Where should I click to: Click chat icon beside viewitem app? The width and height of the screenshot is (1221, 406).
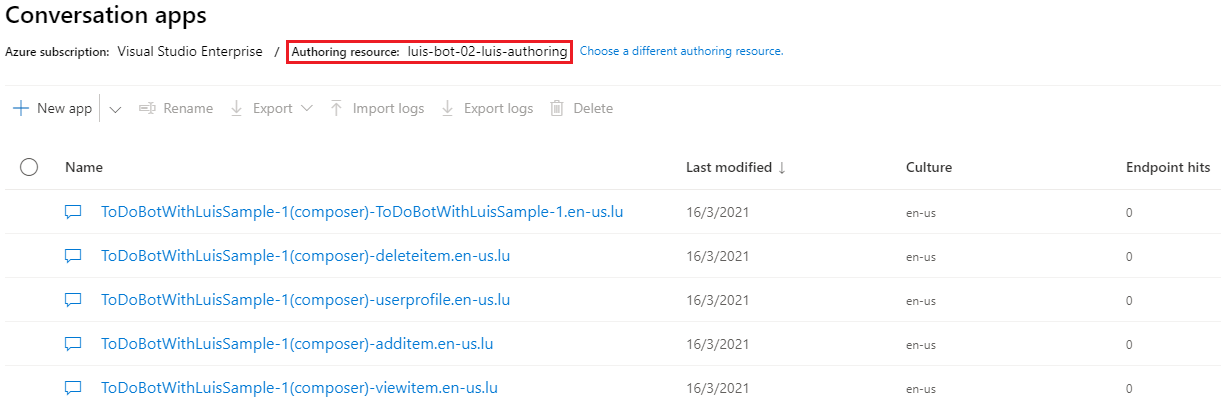pyautogui.click(x=73, y=388)
